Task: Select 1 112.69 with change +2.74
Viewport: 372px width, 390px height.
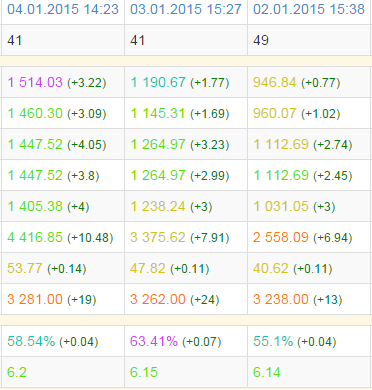Action: 303,145
